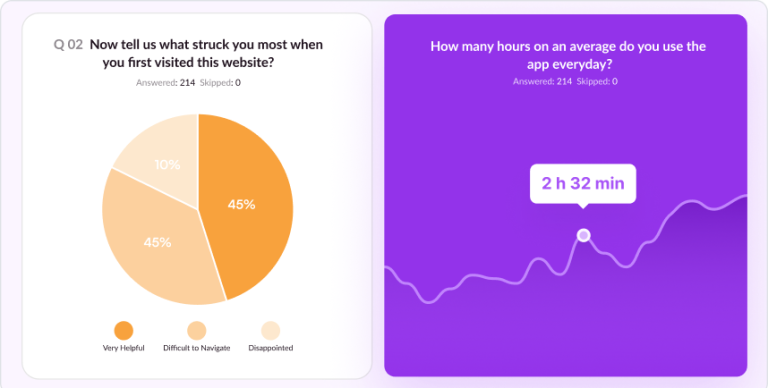The width and height of the screenshot is (768, 388).
Task: Click Answered: 214 under pie chart title
Action: pyautogui.click(x=166, y=83)
